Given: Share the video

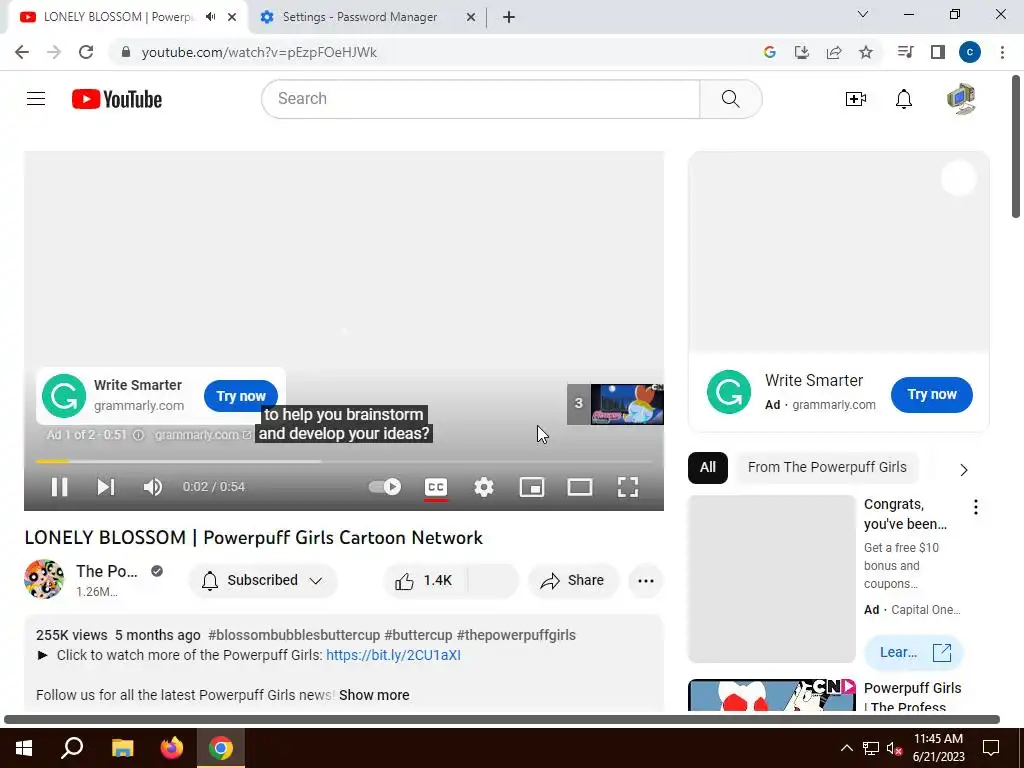Looking at the screenshot, I should [573, 581].
